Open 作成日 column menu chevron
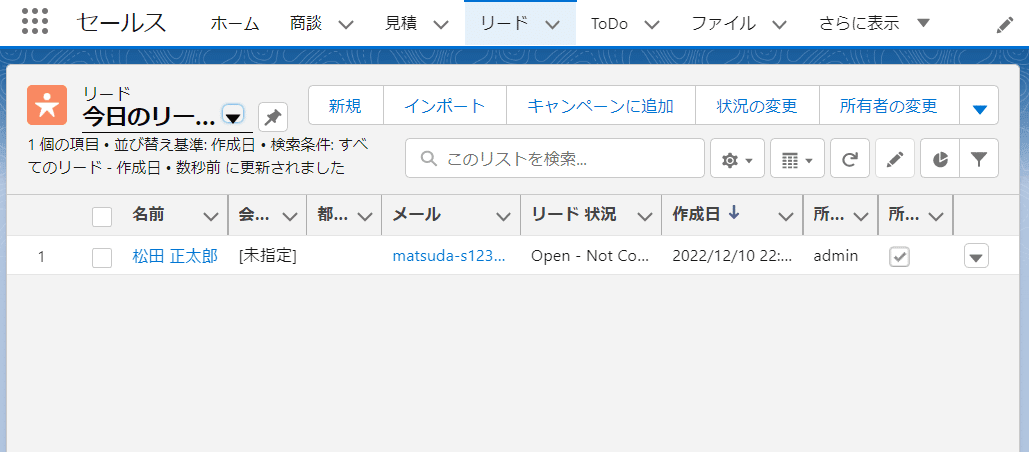Viewport: 1029px width, 452px height. coord(786,216)
